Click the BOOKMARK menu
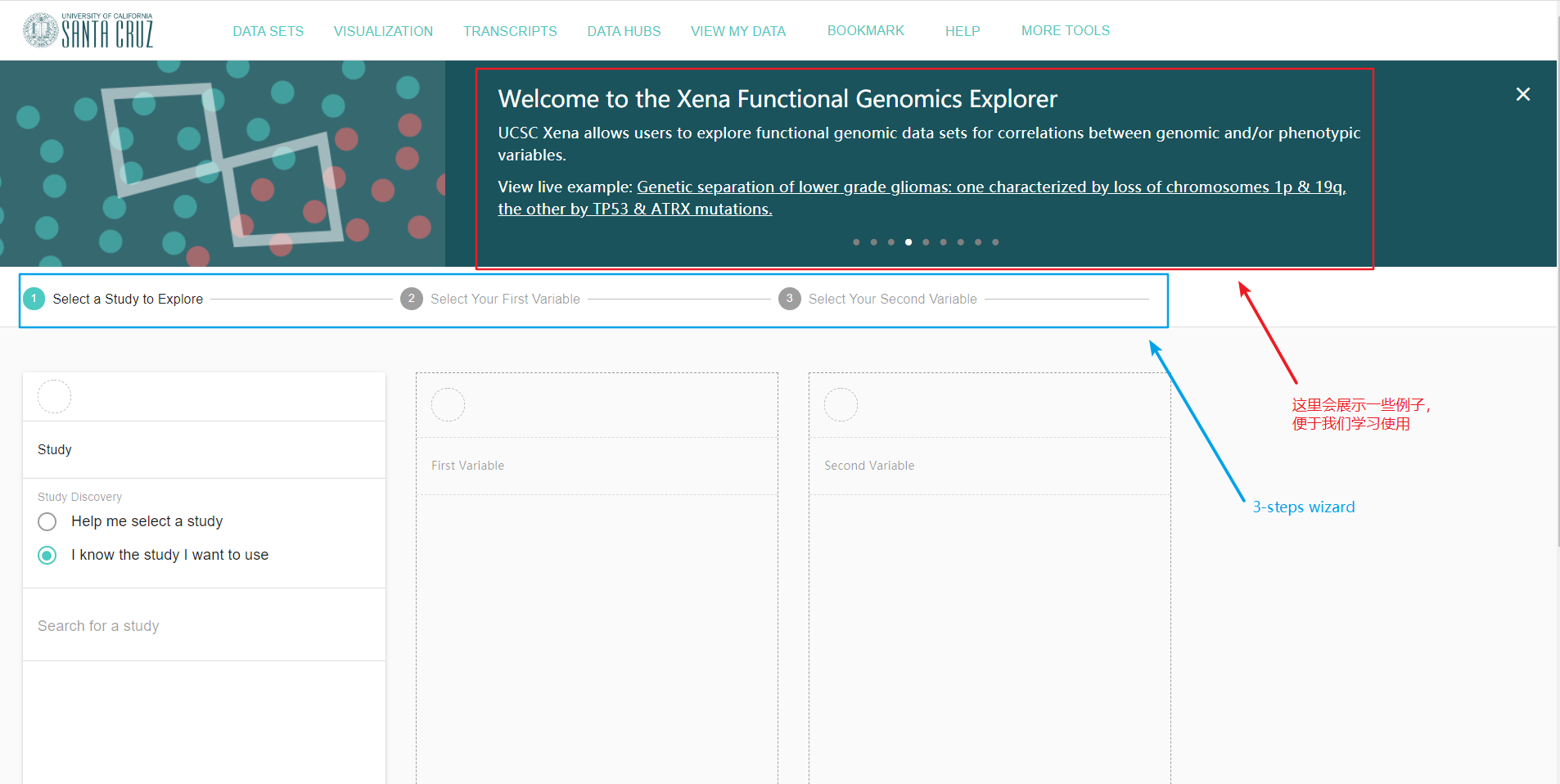1560x784 pixels. point(865,30)
